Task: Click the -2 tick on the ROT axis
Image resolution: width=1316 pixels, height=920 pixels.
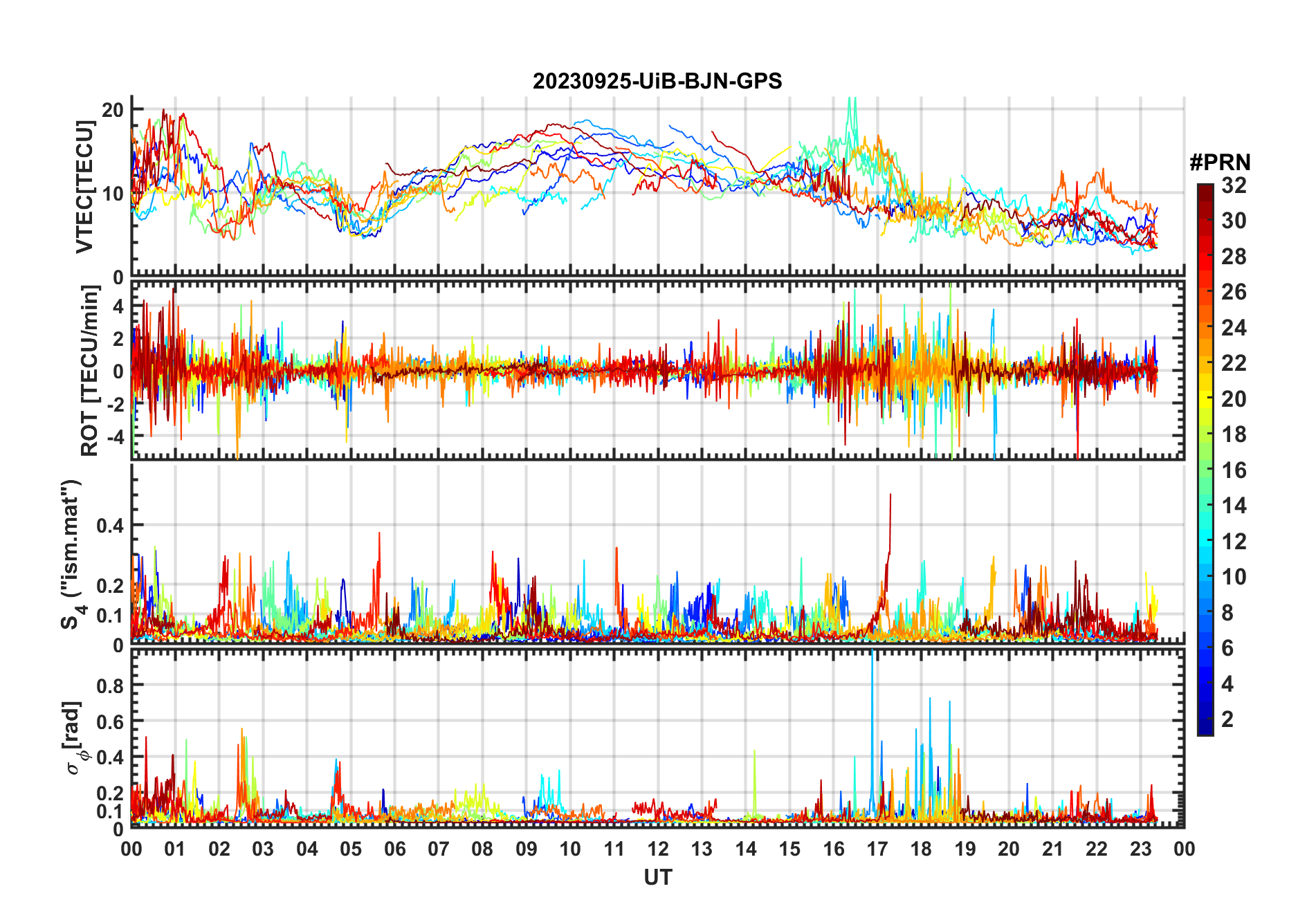Action: pos(115,404)
